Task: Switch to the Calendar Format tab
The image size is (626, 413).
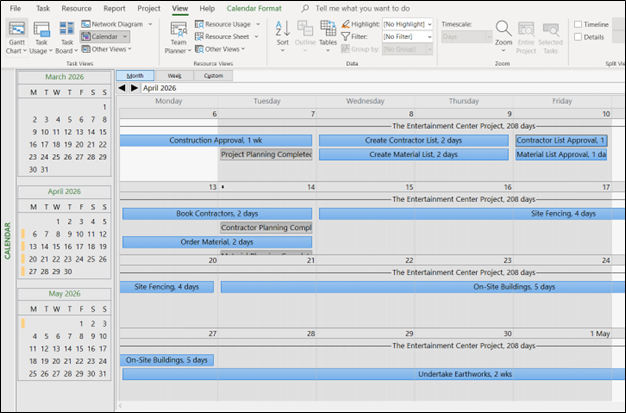Action: [256, 8]
